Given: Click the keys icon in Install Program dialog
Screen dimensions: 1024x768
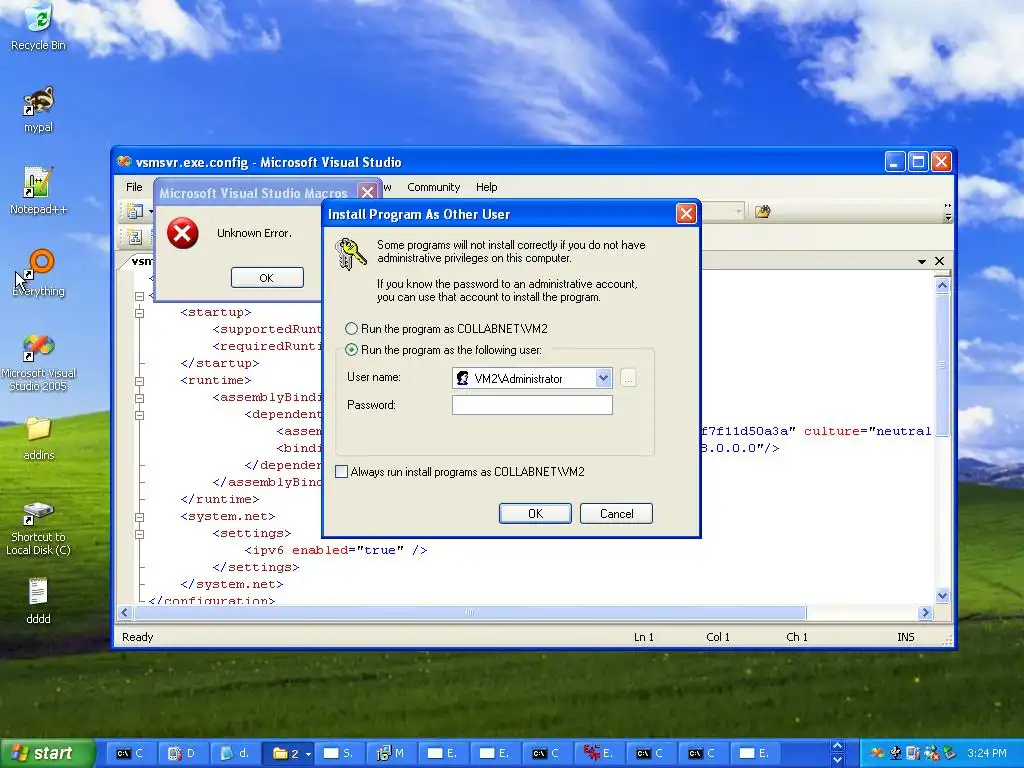Looking at the screenshot, I should coord(350,254).
